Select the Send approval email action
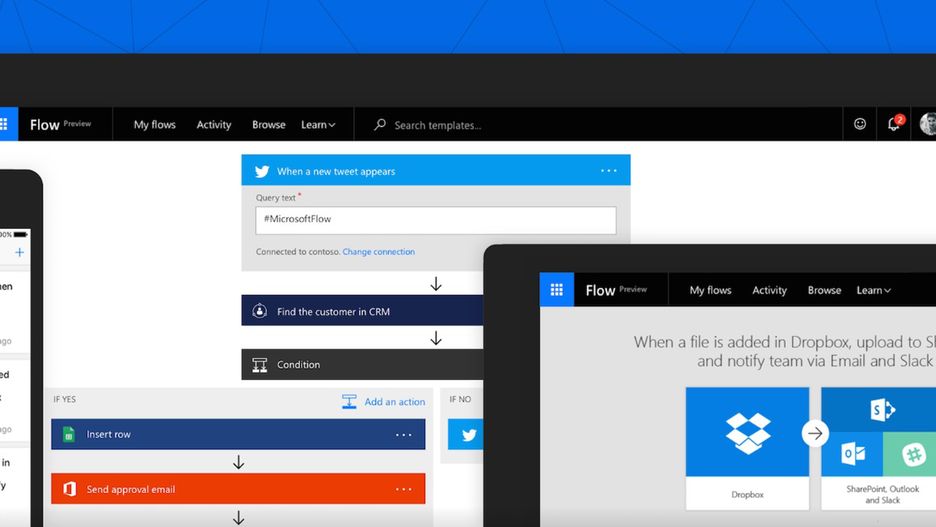This screenshot has width=936, height=527. click(x=238, y=489)
